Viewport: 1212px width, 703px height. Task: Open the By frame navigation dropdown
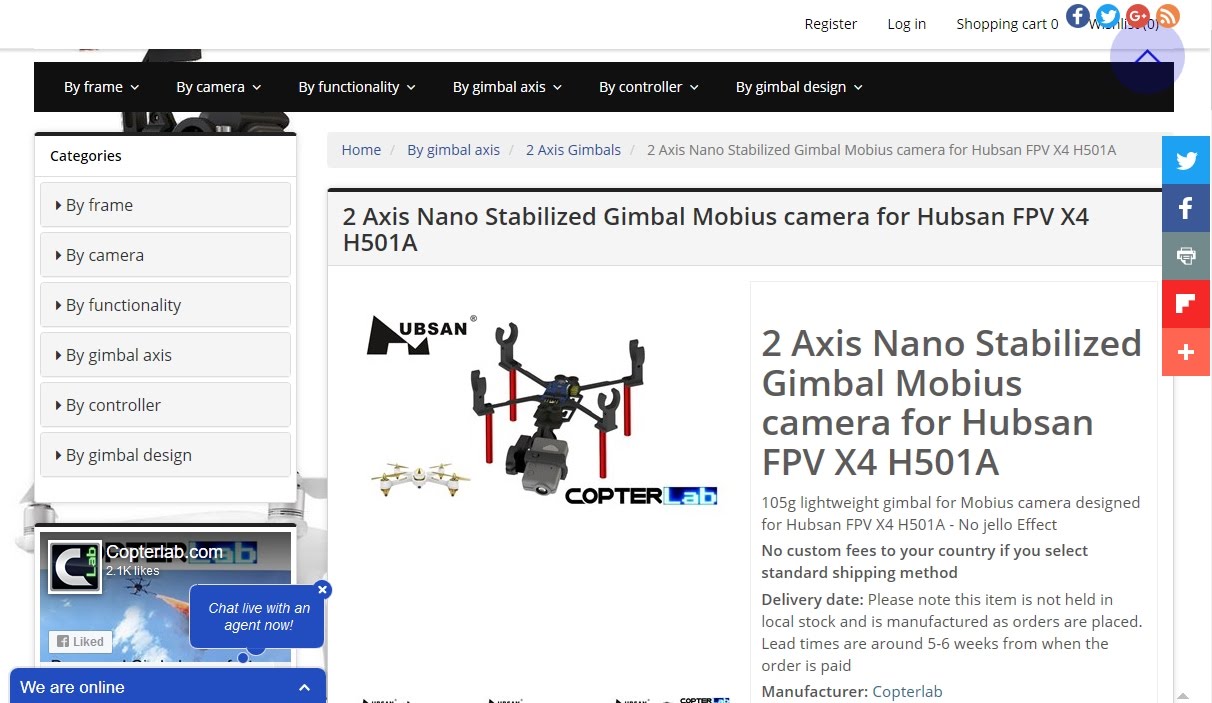(x=102, y=87)
